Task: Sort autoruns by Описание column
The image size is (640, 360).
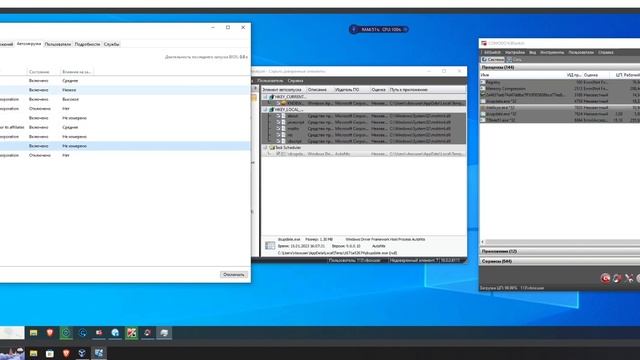Action: tap(319, 90)
